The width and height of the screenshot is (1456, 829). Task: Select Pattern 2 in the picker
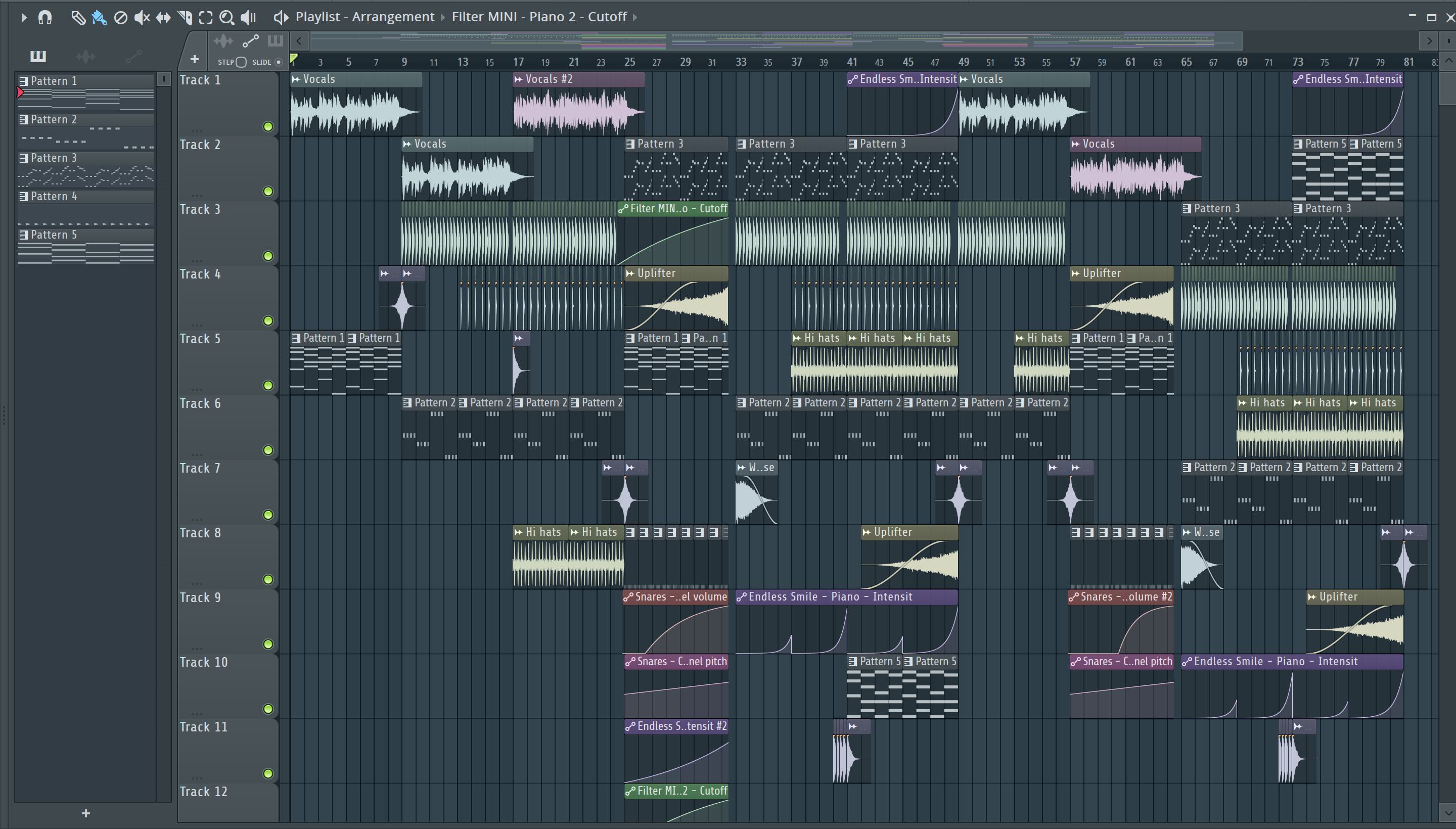click(x=86, y=130)
